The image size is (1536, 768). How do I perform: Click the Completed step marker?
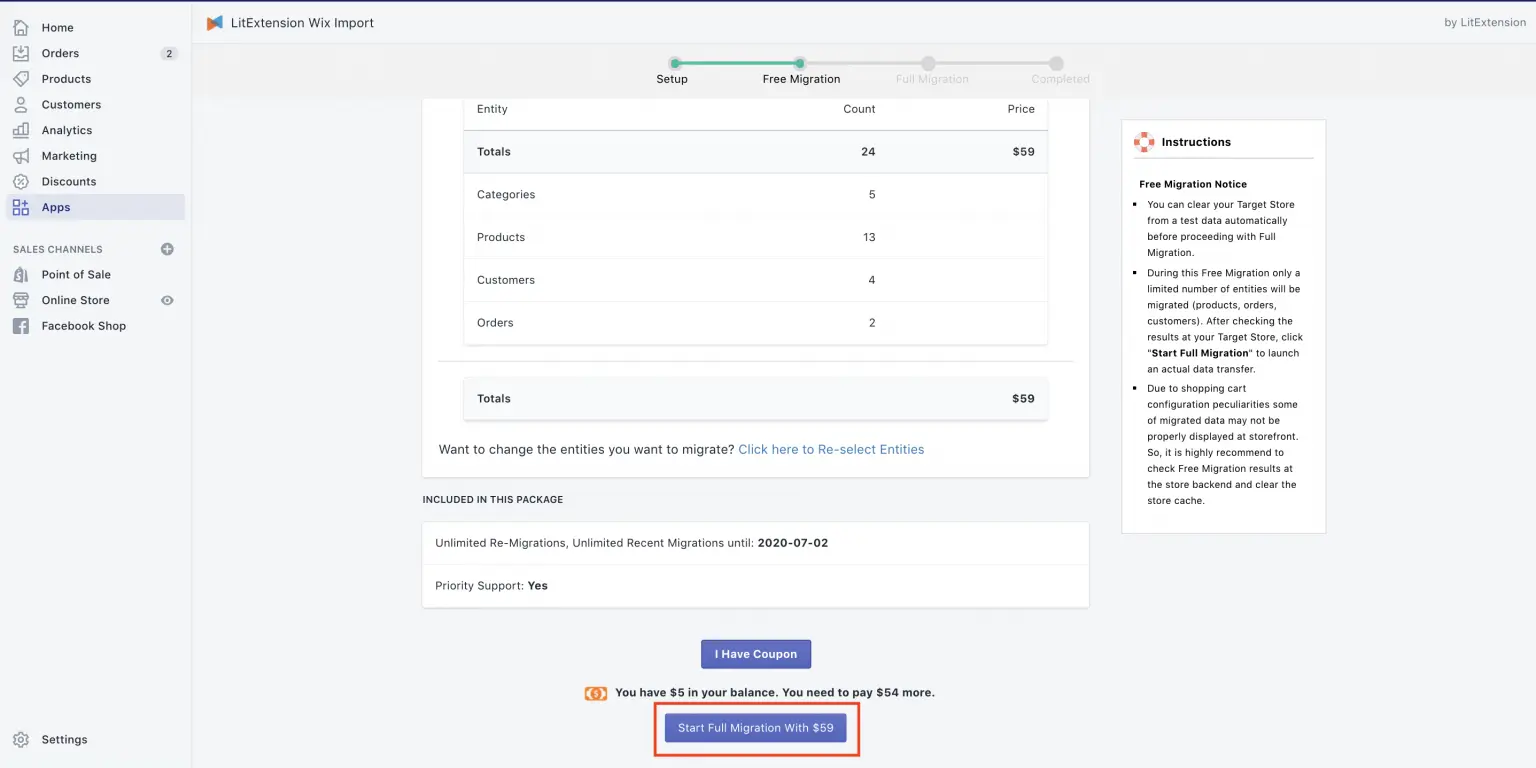click(x=1056, y=63)
